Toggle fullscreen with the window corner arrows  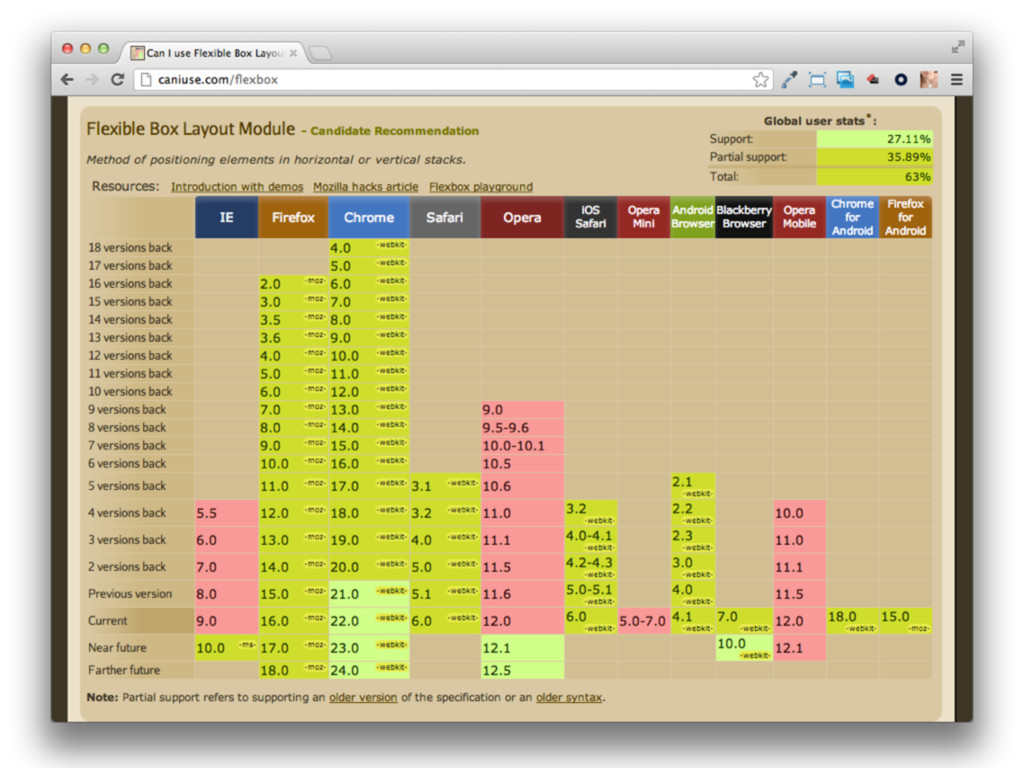pyautogui.click(x=957, y=47)
